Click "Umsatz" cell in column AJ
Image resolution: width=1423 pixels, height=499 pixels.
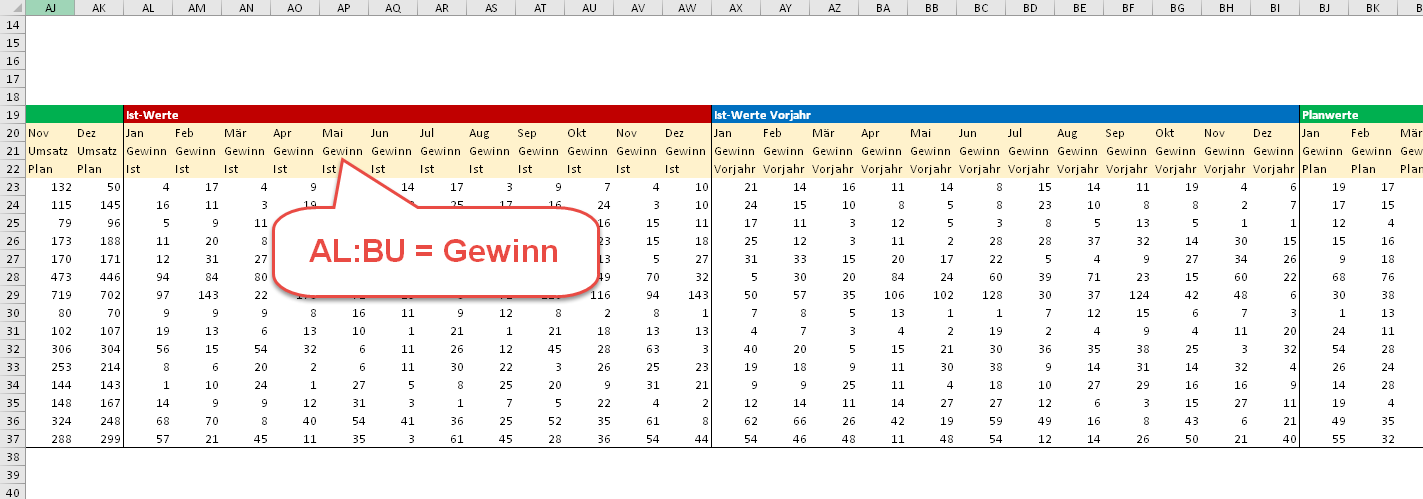49,151
